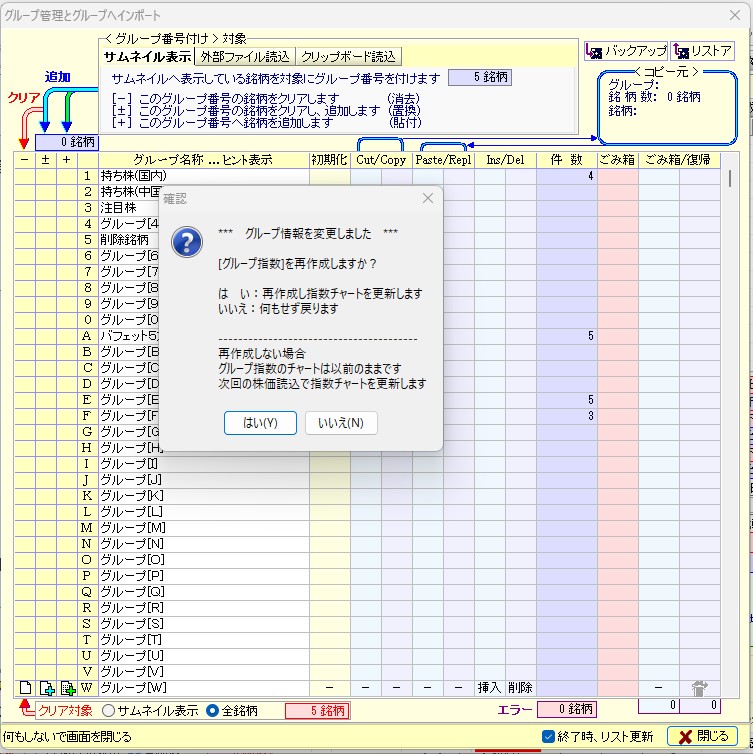
Task: Toggle the 終了時、リスト更新 checkbox
Action: (547, 737)
